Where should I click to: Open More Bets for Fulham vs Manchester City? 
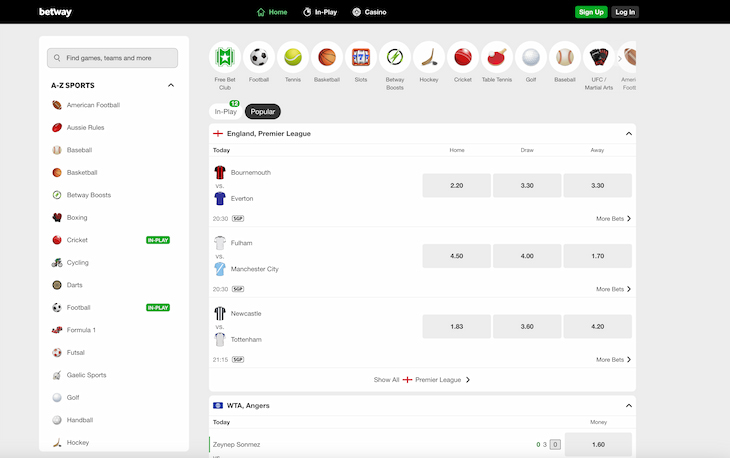pyautogui.click(x=613, y=289)
